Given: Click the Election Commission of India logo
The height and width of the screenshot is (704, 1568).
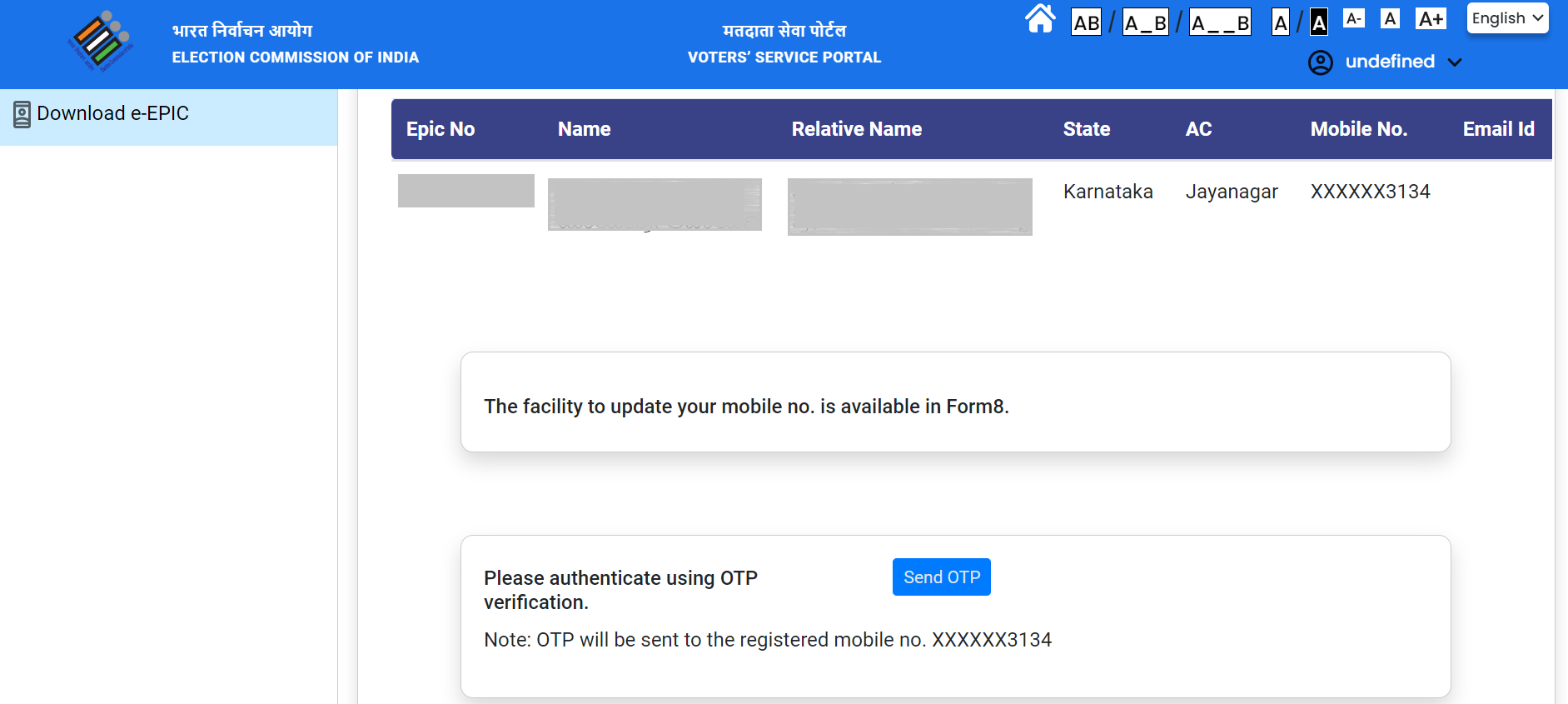Looking at the screenshot, I should pos(100,42).
